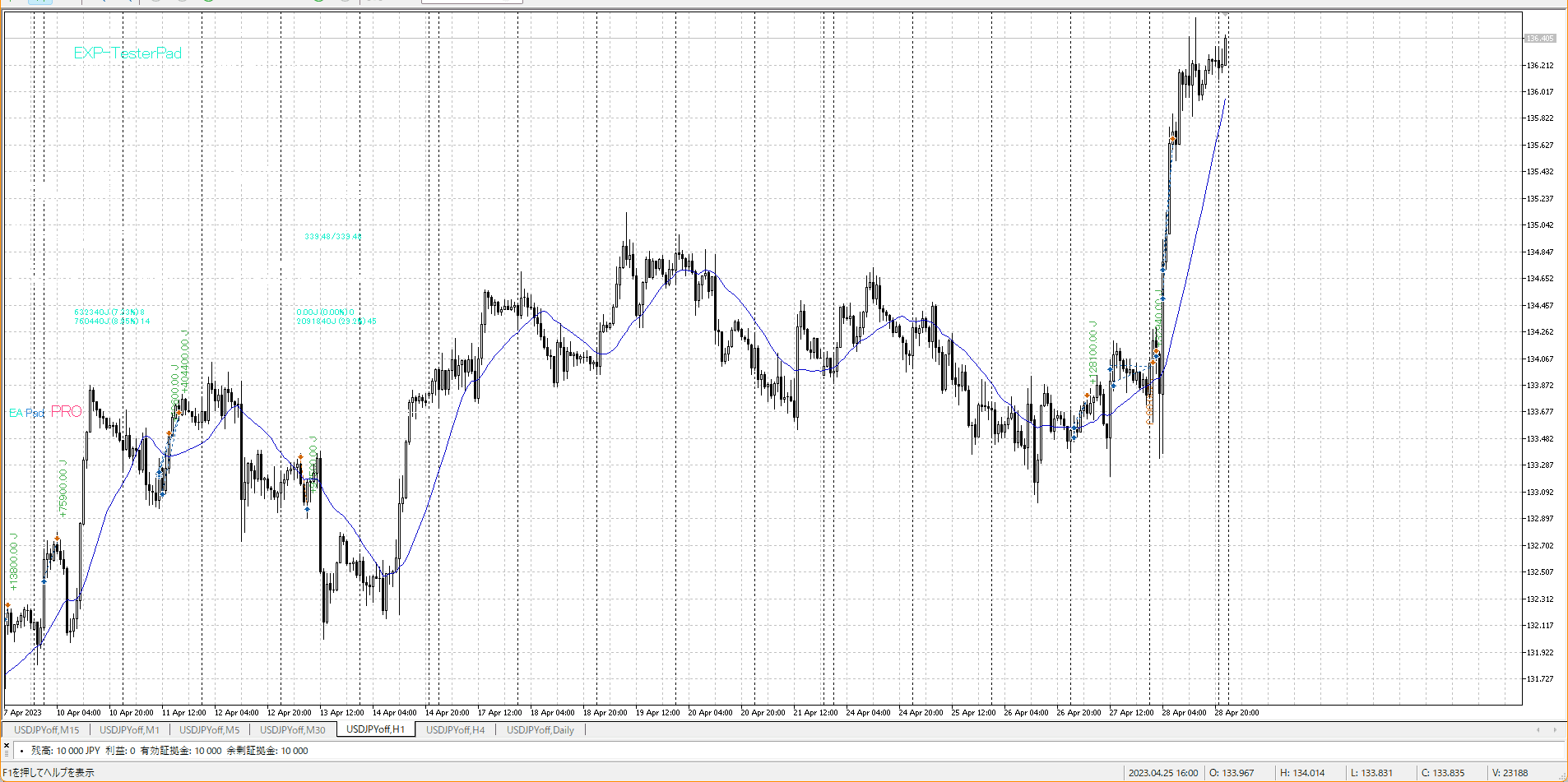Click the +128100.00 profit label
The height and width of the screenshot is (782, 1568).
coord(1093,352)
